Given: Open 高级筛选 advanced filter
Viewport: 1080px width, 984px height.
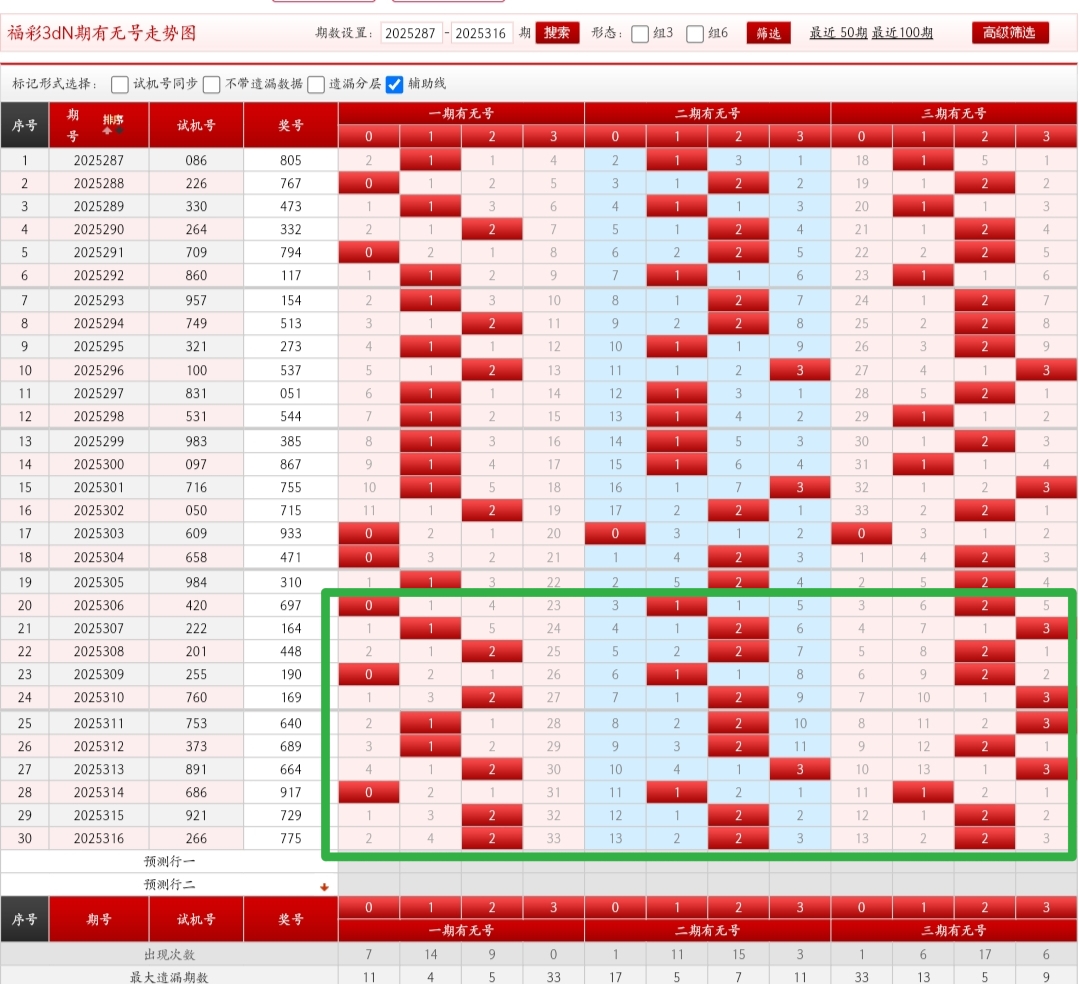Looking at the screenshot, I should tap(1010, 33).
